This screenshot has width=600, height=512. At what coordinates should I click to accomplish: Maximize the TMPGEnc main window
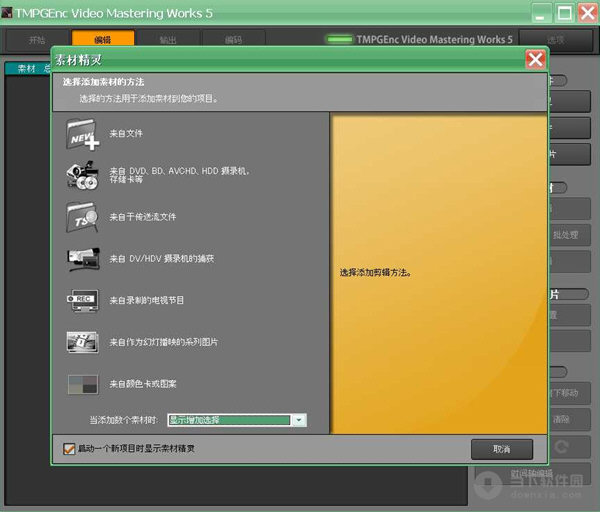click(564, 13)
